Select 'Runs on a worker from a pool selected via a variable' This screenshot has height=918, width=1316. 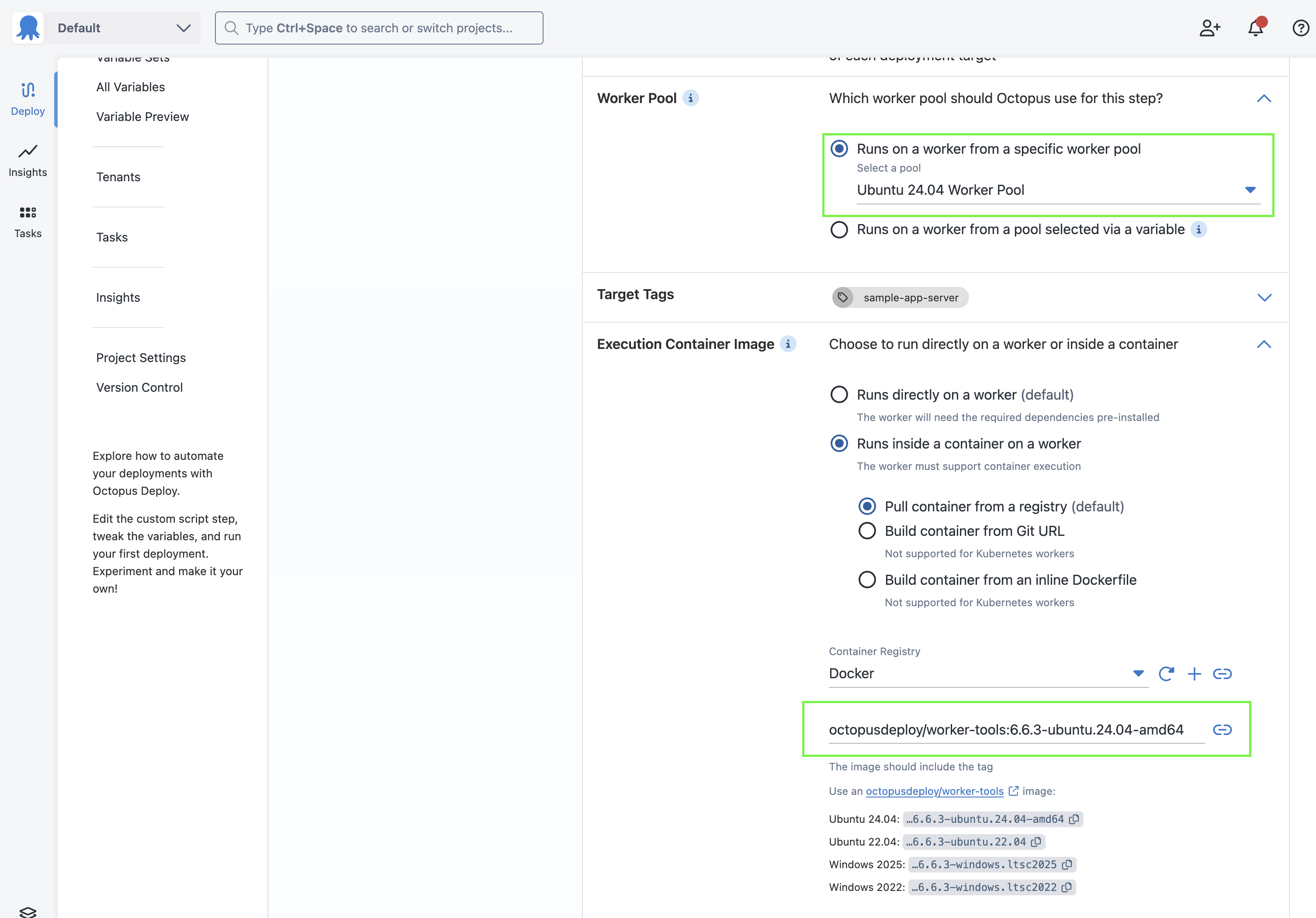[x=839, y=230]
